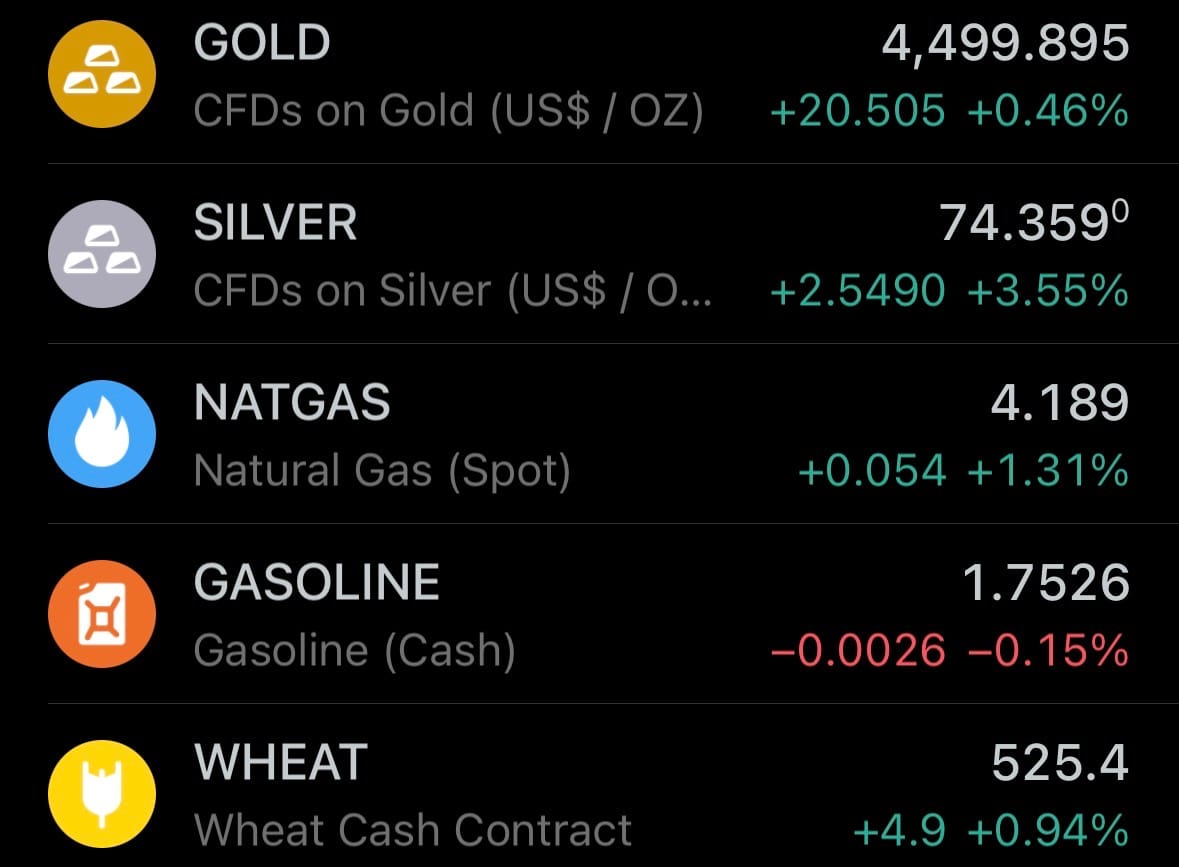Open the SILVER symbol name

pyautogui.click(x=275, y=223)
